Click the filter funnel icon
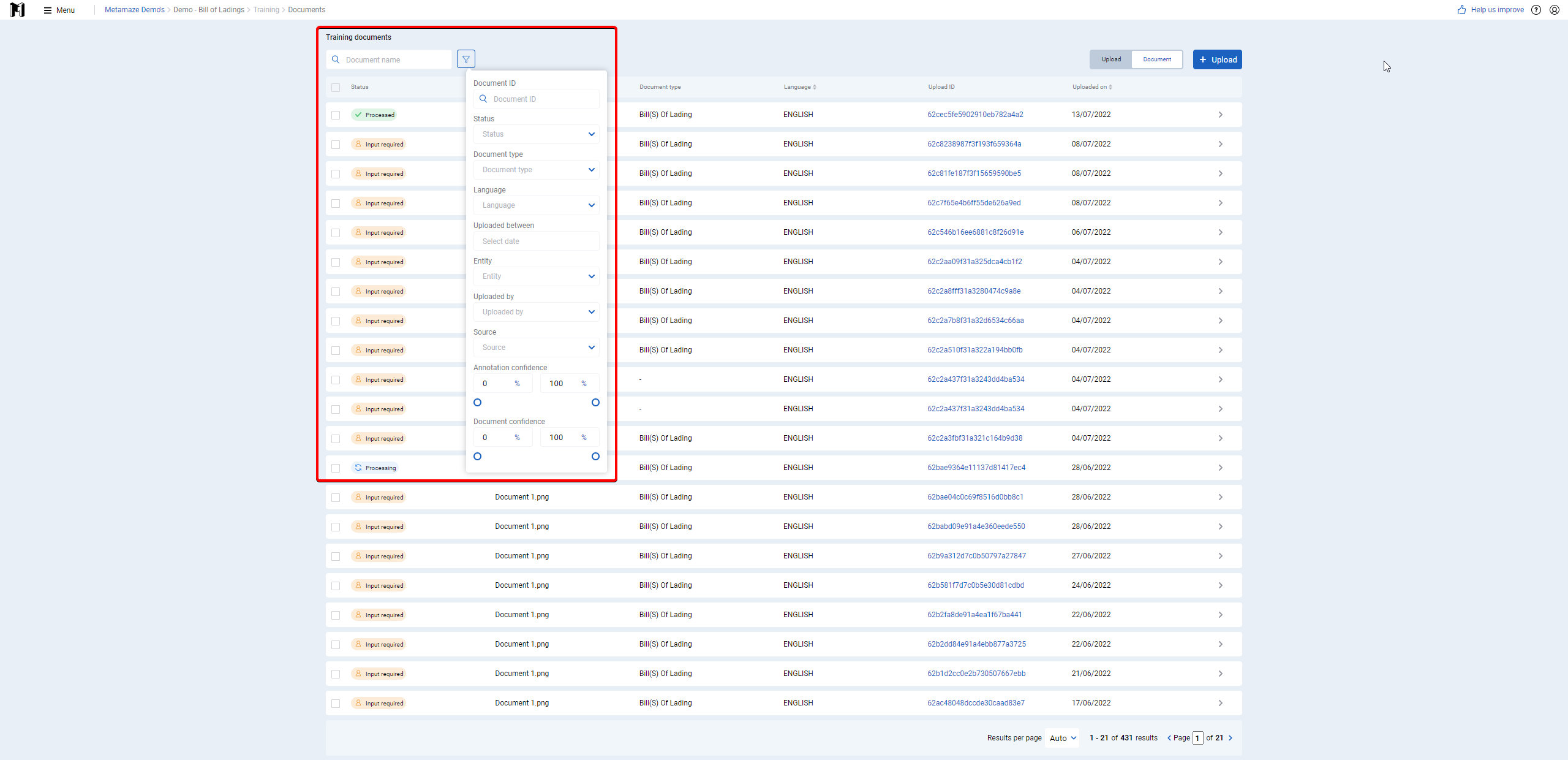The height and width of the screenshot is (760, 1568). [x=466, y=59]
